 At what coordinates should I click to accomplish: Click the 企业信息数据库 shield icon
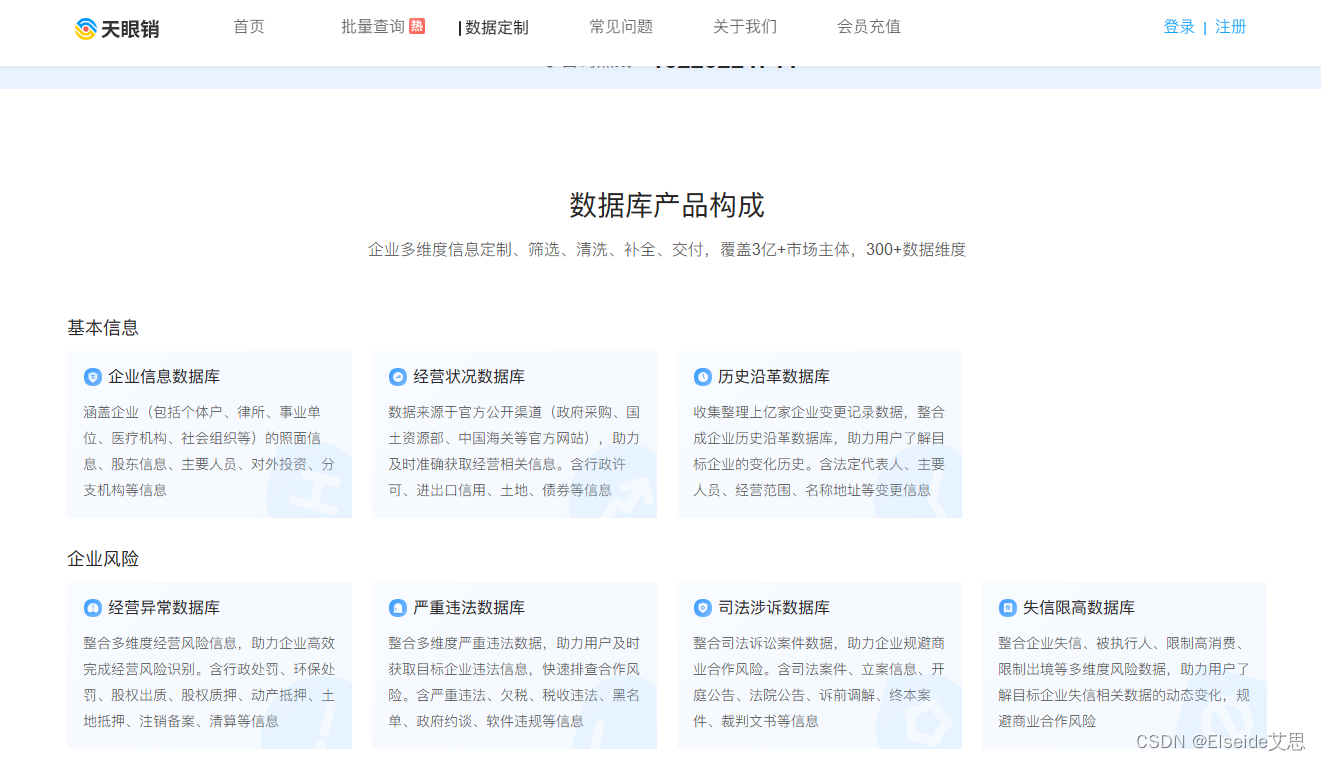[93, 377]
